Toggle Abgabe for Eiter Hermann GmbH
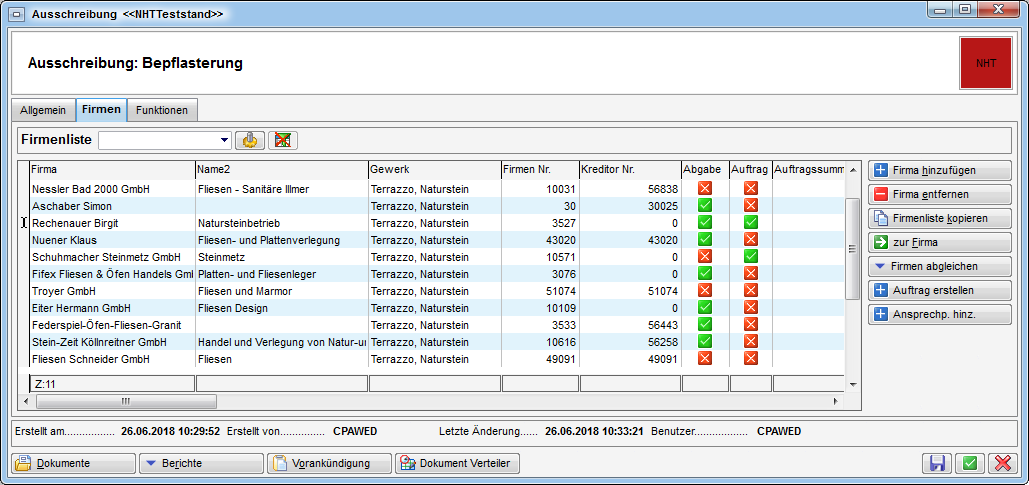1029x485 pixels. coord(705,308)
